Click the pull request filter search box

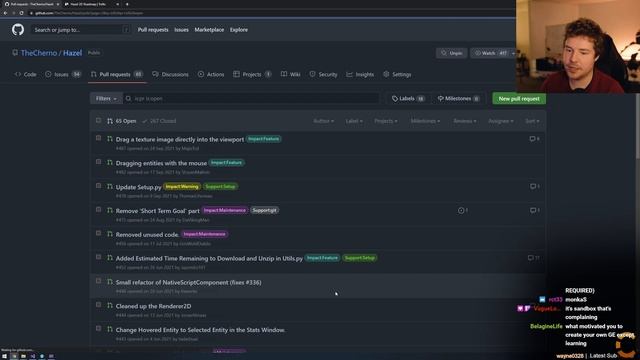point(251,98)
